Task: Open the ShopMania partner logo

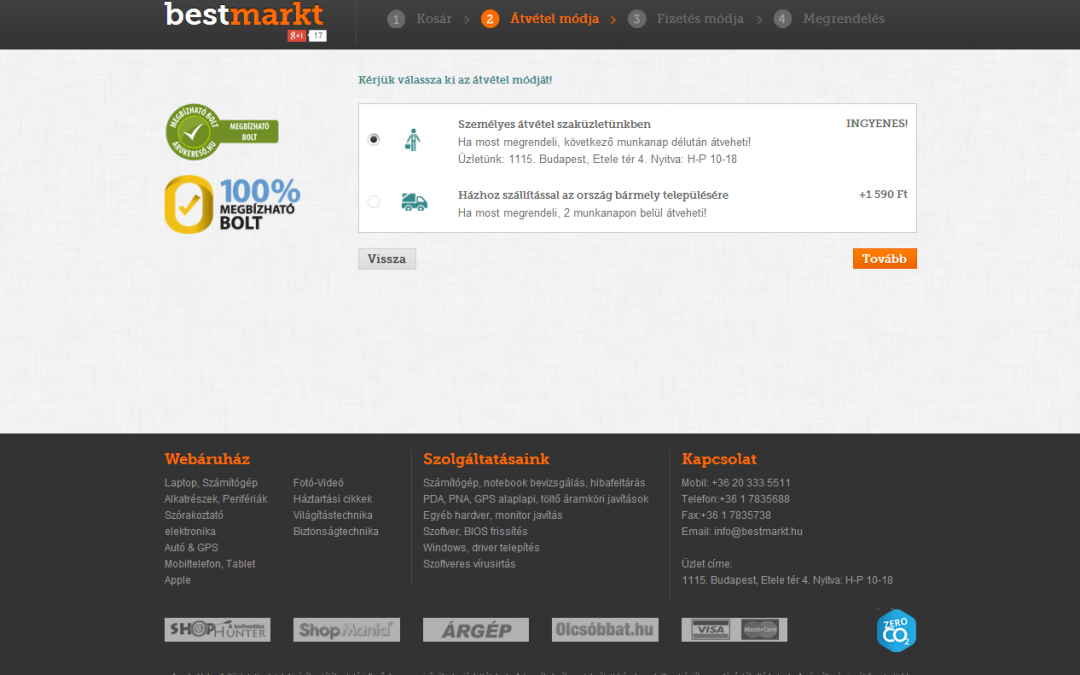Action: click(x=346, y=630)
